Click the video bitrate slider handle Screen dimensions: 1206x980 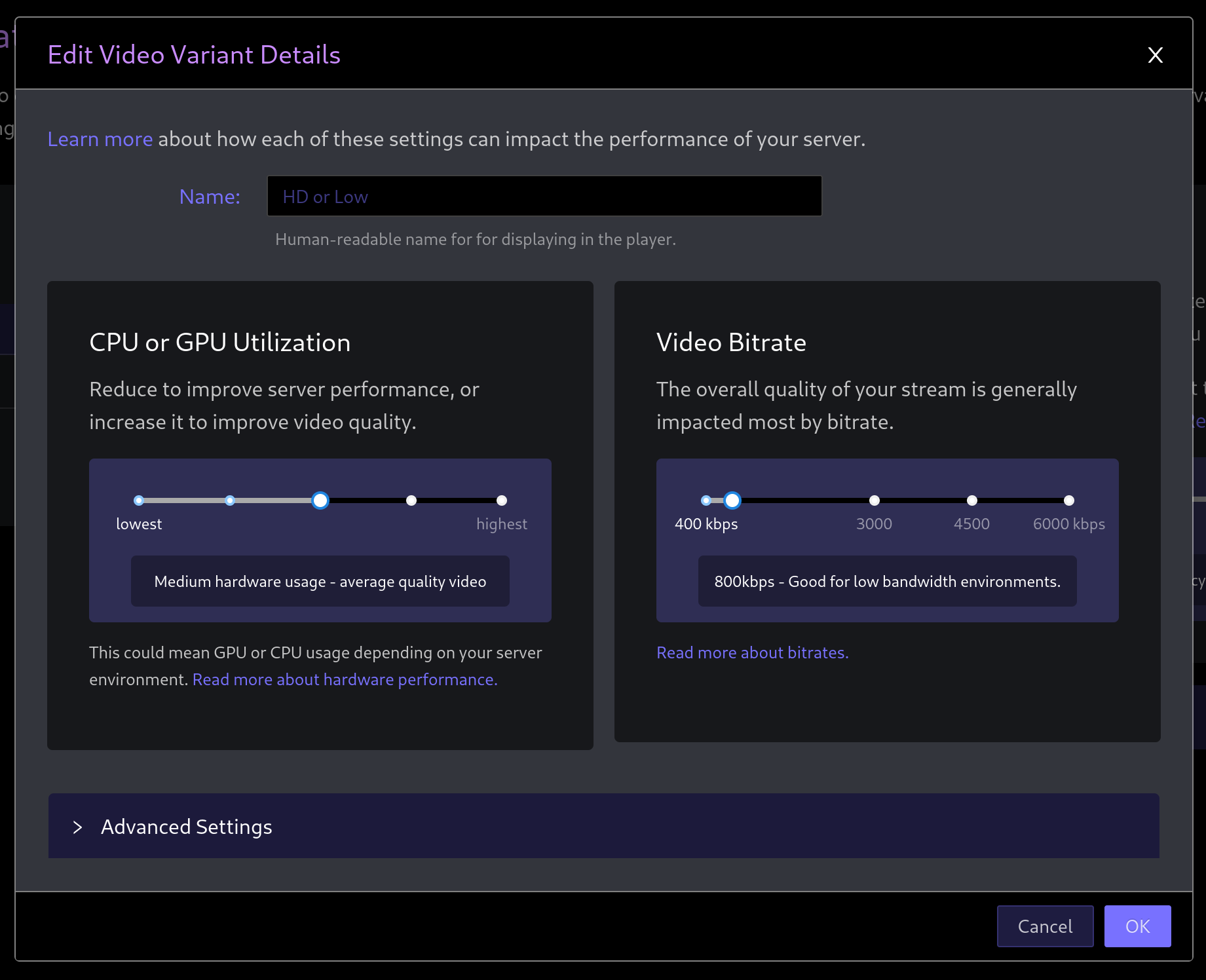[x=732, y=500]
